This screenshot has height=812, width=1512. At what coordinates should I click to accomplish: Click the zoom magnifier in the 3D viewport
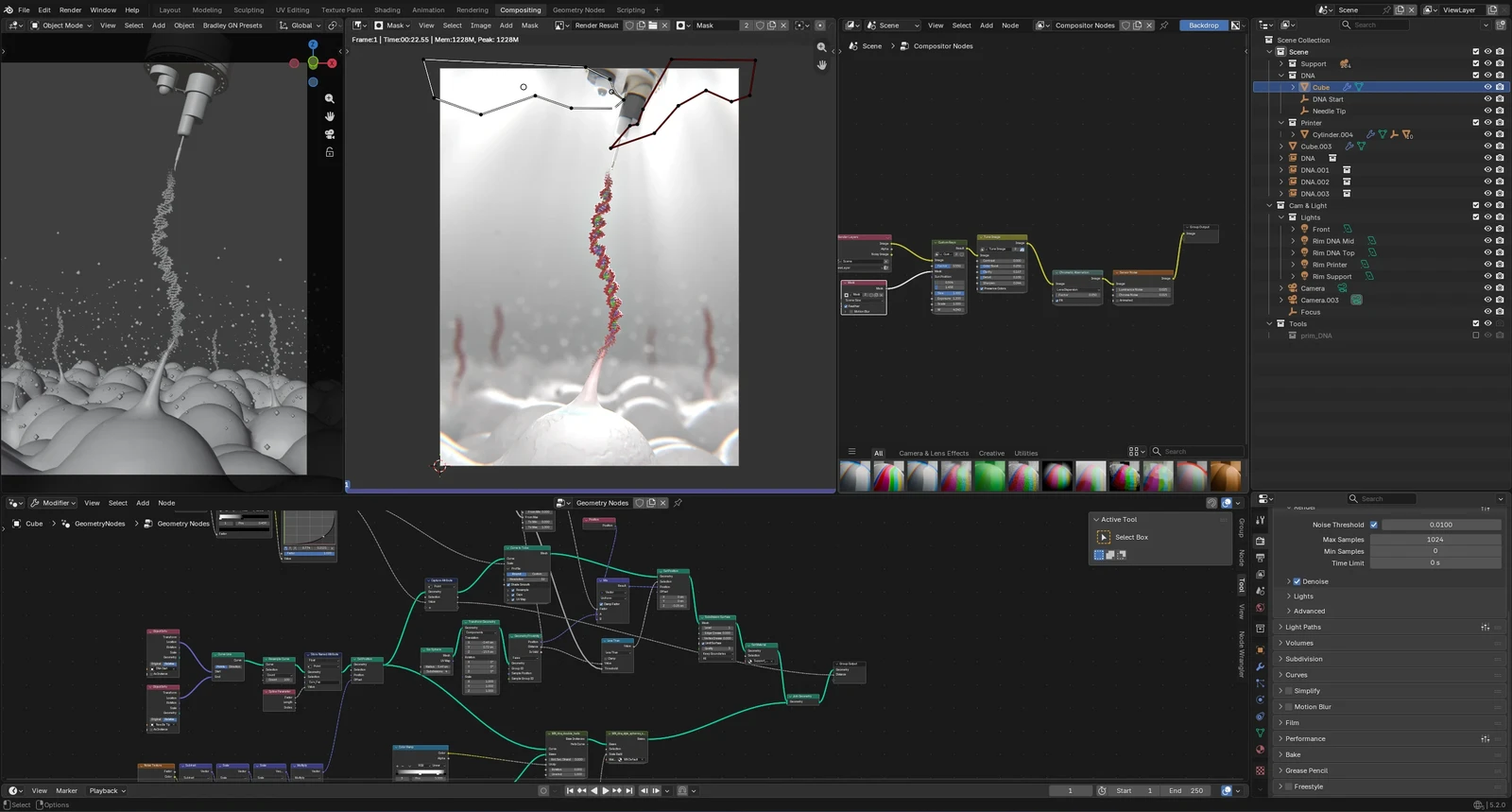click(x=330, y=98)
